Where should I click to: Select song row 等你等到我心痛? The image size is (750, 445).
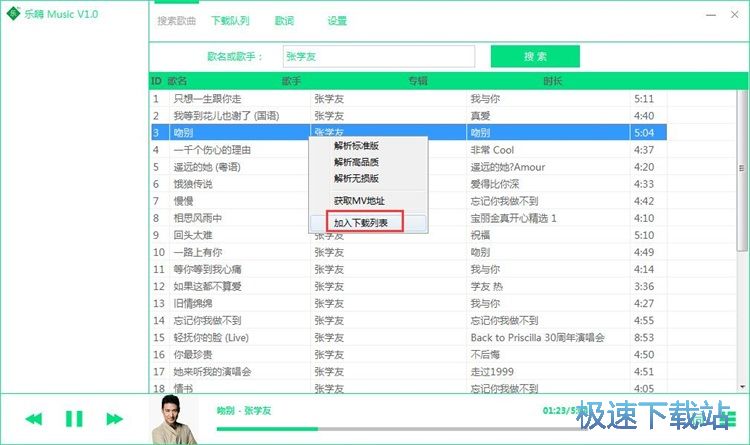[x=409, y=269]
